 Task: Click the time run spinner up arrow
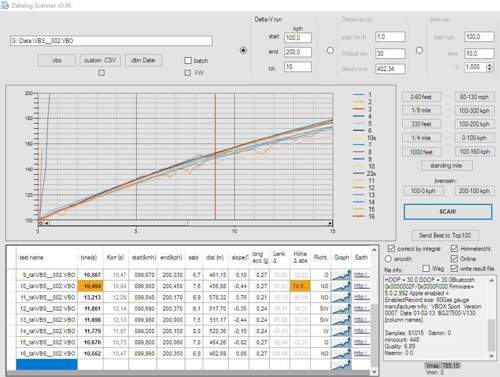pyautogui.click(x=489, y=65)
